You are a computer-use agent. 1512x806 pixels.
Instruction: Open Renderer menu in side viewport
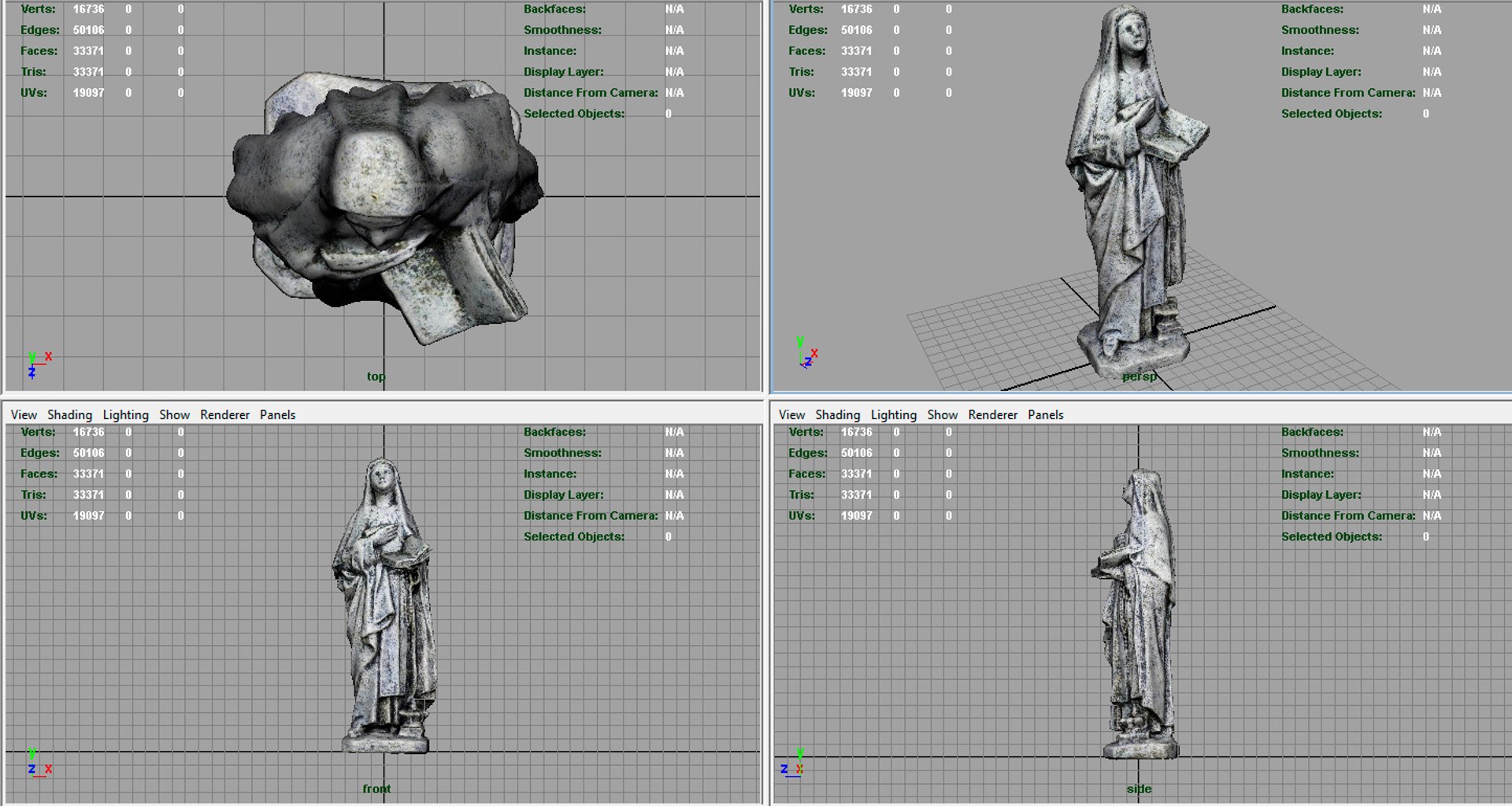point(992,414)
